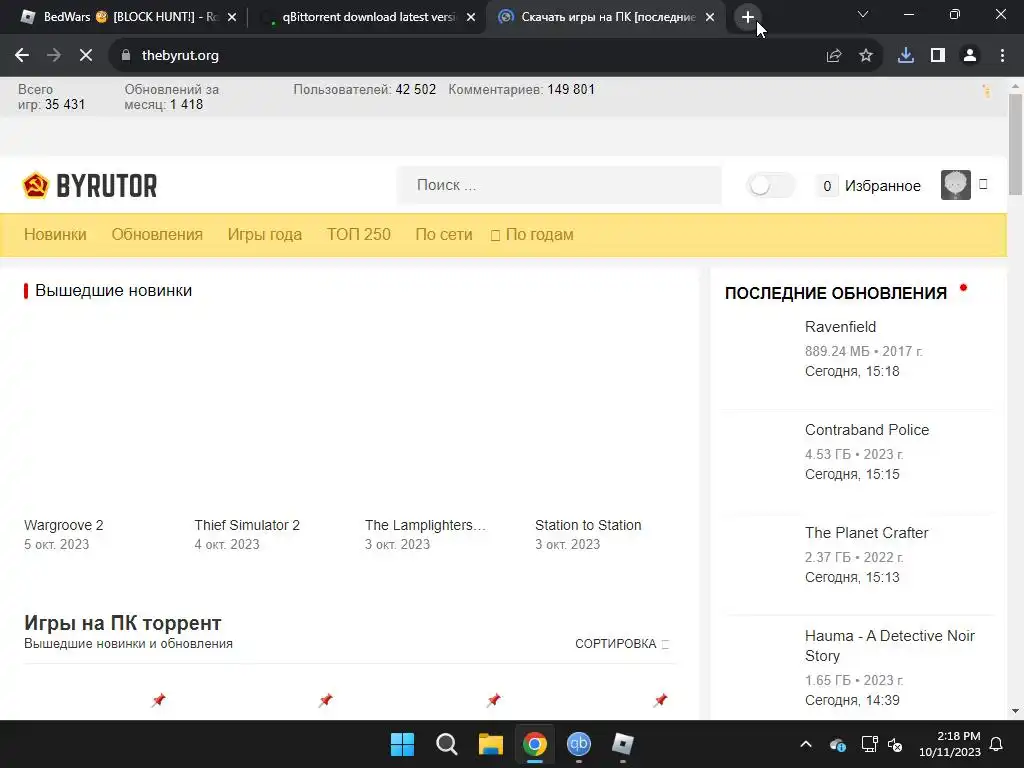Open Chrome three-dot menu
1024x768 pixels.
(x=1002, y=56)
